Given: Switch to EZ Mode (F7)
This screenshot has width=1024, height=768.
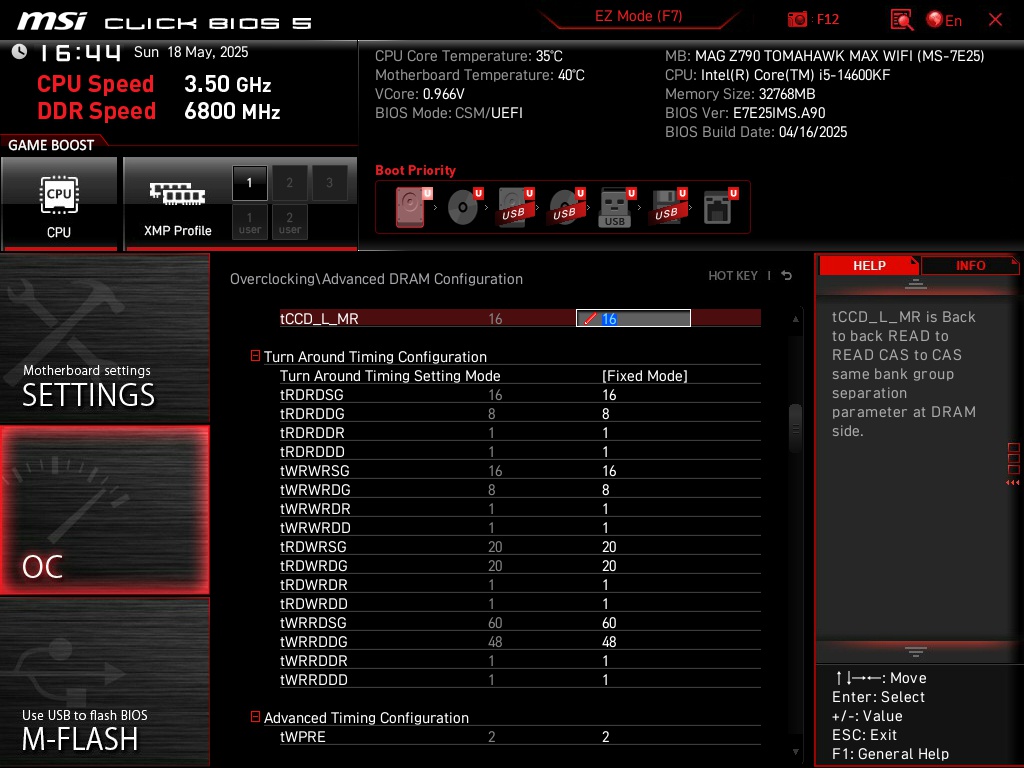Looking at the screenshot, I should point(638,16).
